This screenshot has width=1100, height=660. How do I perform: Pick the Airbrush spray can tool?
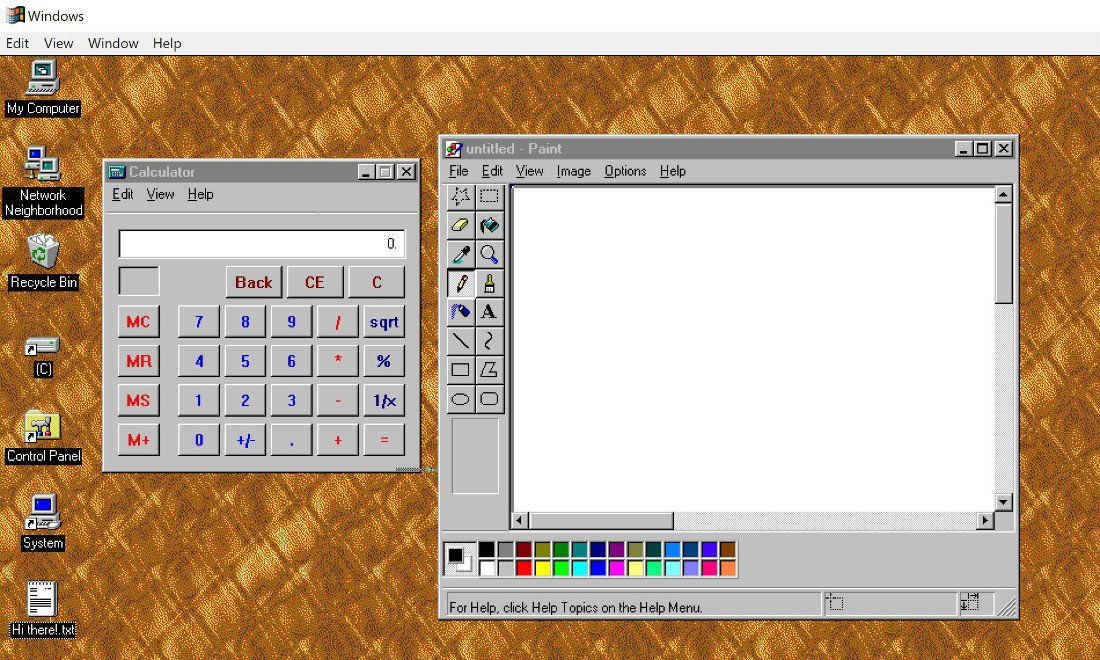click(x=460, y=312)
